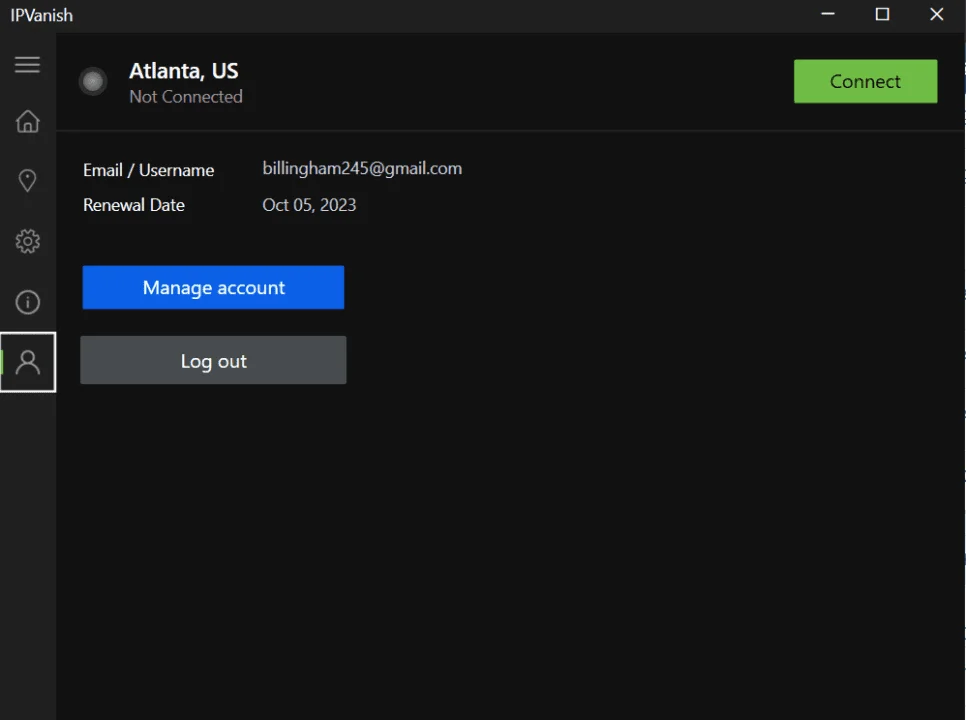This screenshot has width=966, height=720.
Task: Click the Not Connected status text
Action: pos(186,97)
